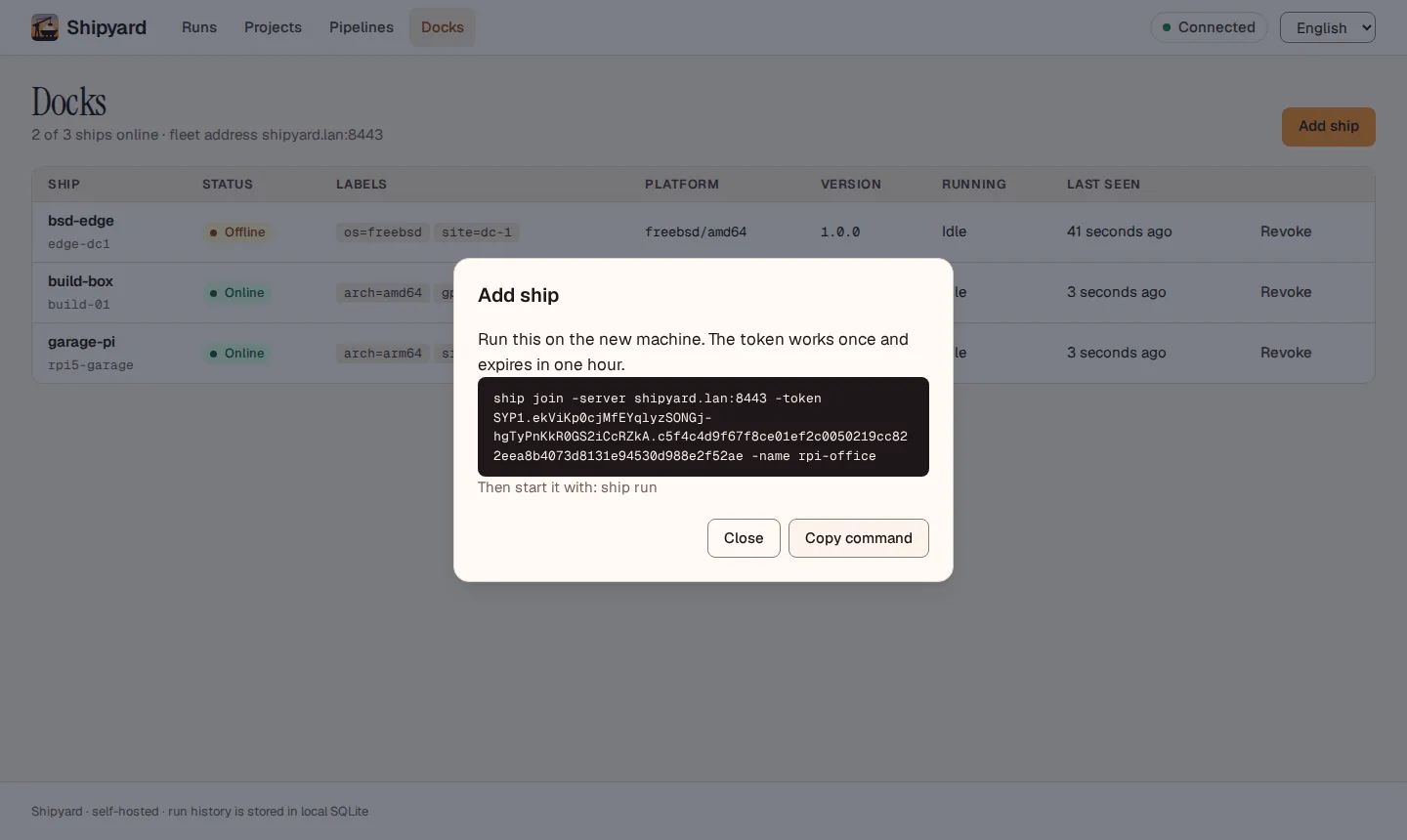Click the garage-pi ship name
Screen dimensions: 1407x840
tap(81, 342)
